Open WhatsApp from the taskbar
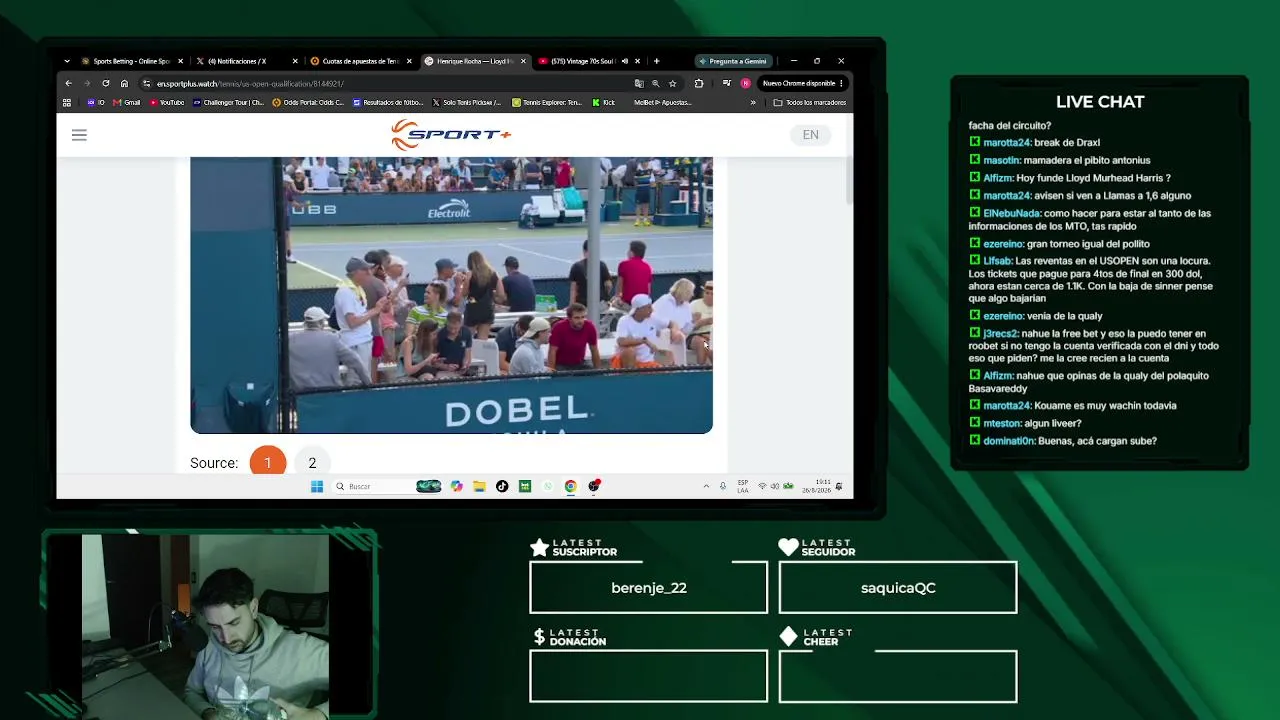 (548, 486)
